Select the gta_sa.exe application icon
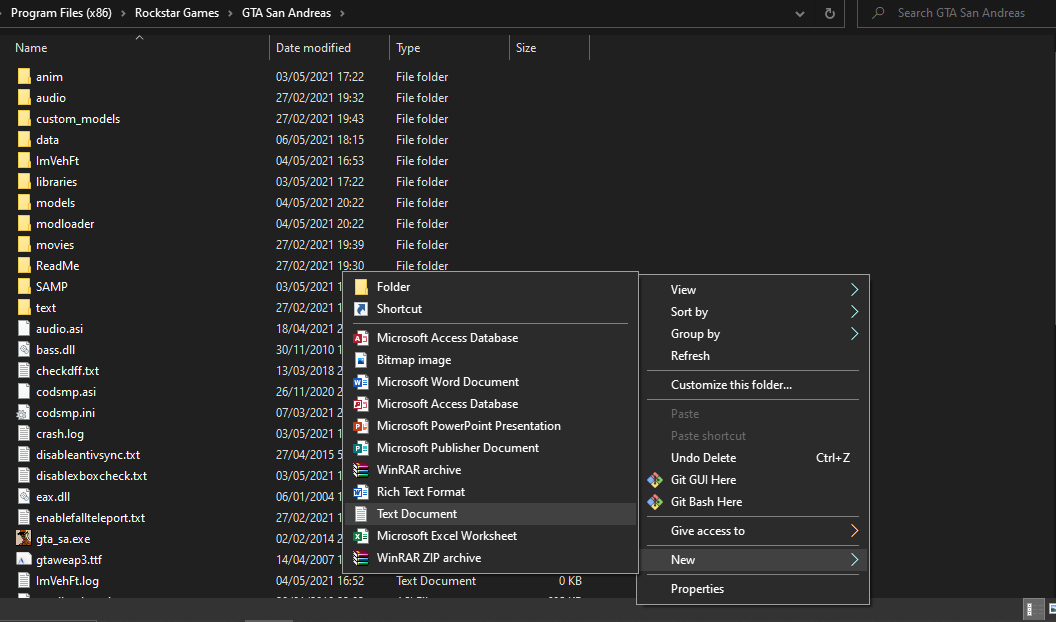 click(x=24, y=539)
